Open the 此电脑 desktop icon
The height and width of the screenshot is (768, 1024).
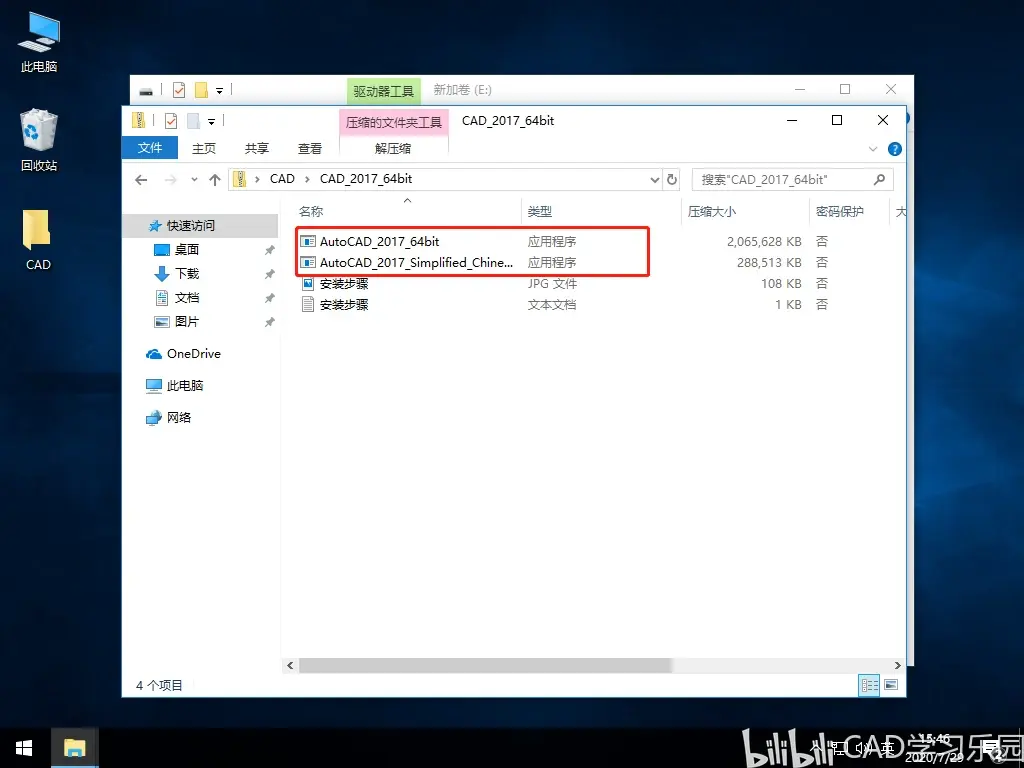[x=39, y=42]
